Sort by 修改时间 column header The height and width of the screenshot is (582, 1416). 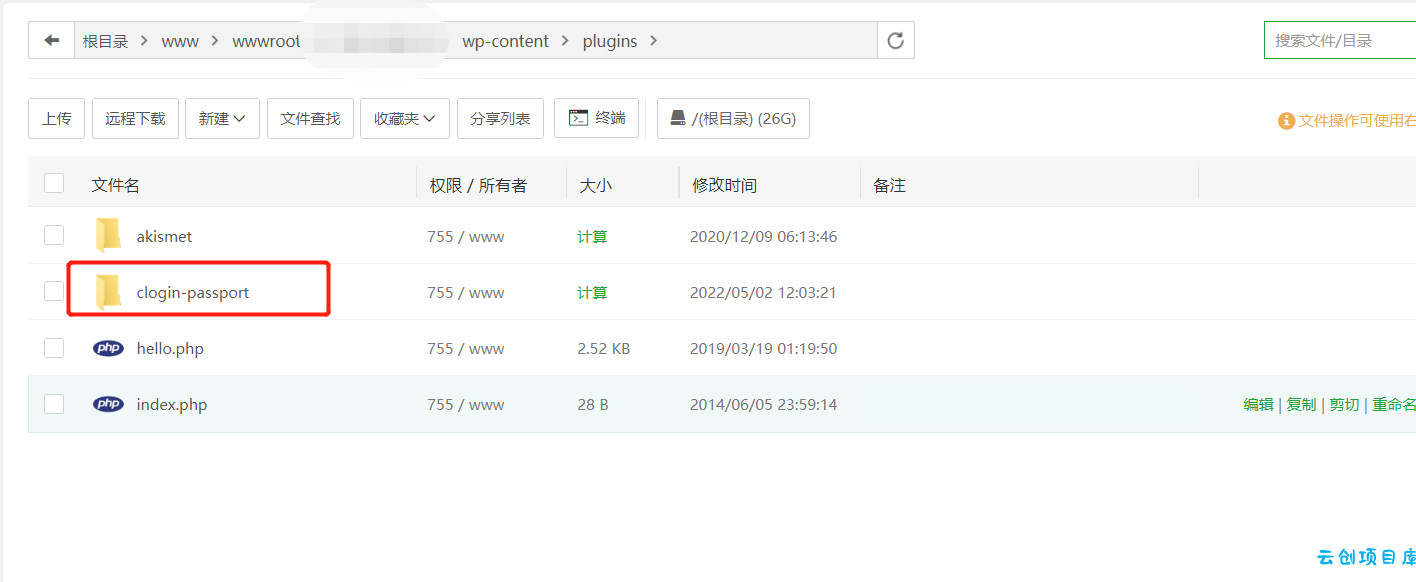(725, 185)
